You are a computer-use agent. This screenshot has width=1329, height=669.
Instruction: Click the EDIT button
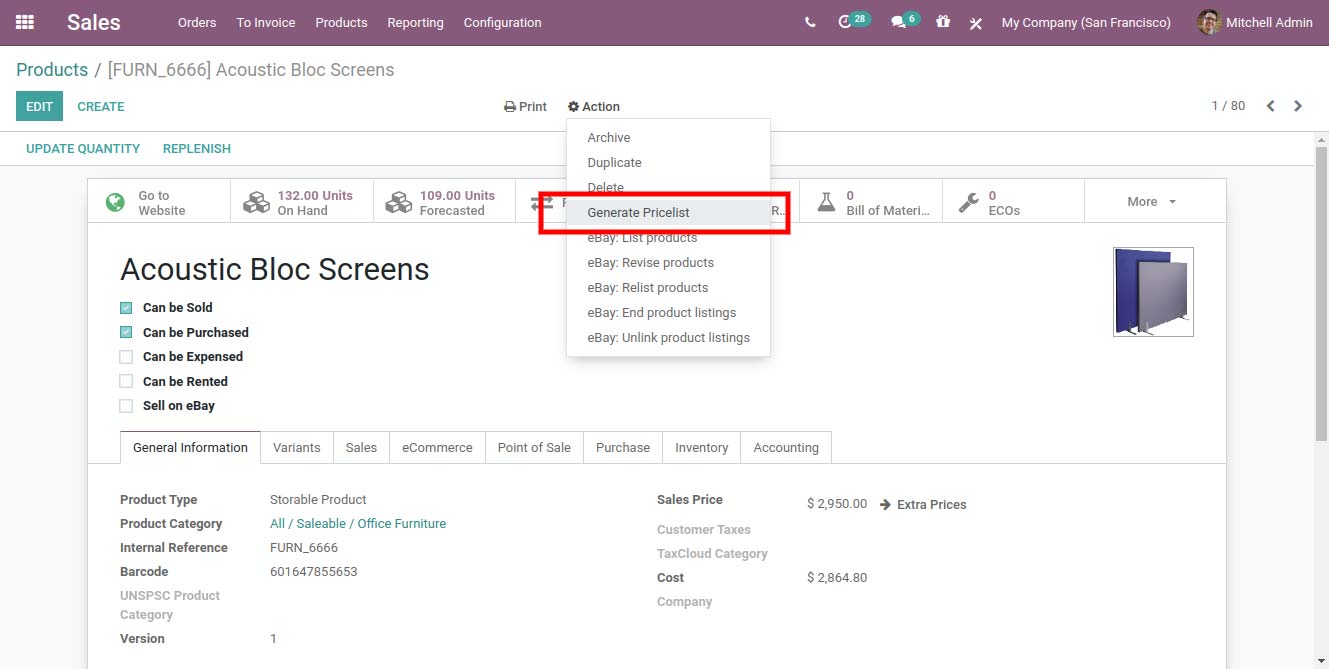39,107
